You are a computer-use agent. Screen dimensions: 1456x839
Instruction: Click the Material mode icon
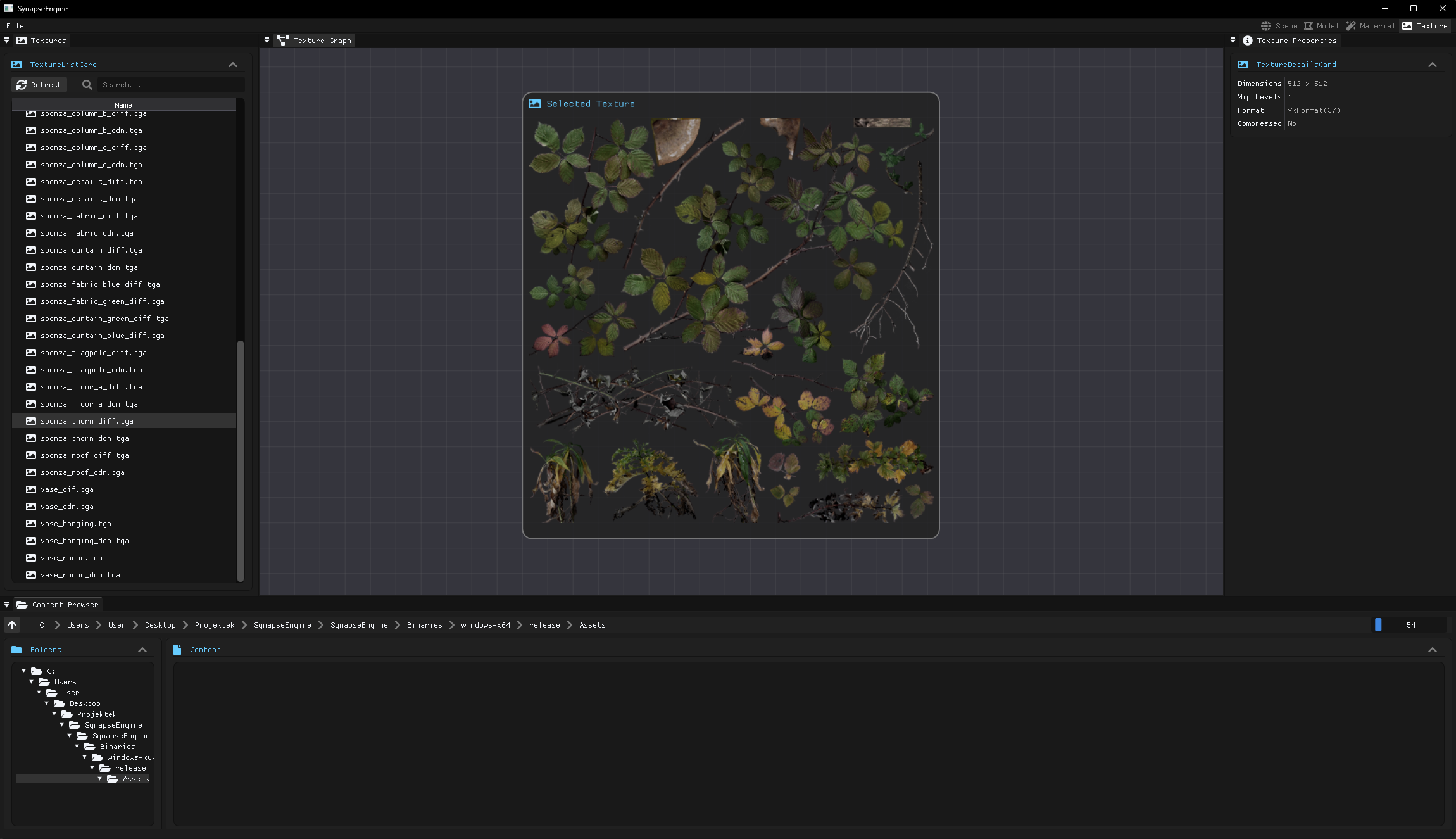click(x=1351, y=26)
